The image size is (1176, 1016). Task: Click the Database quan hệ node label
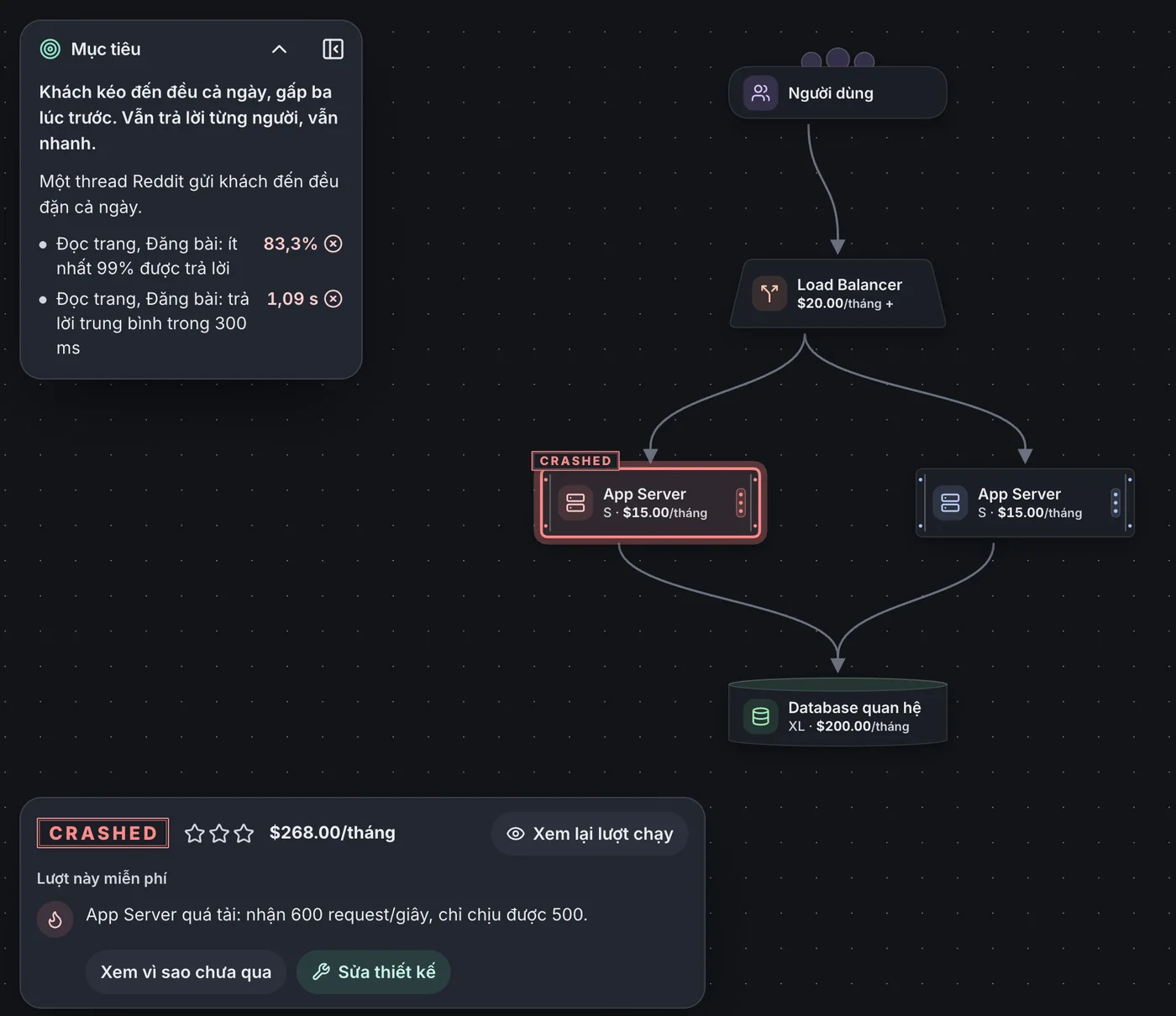[x=854, y=708]
